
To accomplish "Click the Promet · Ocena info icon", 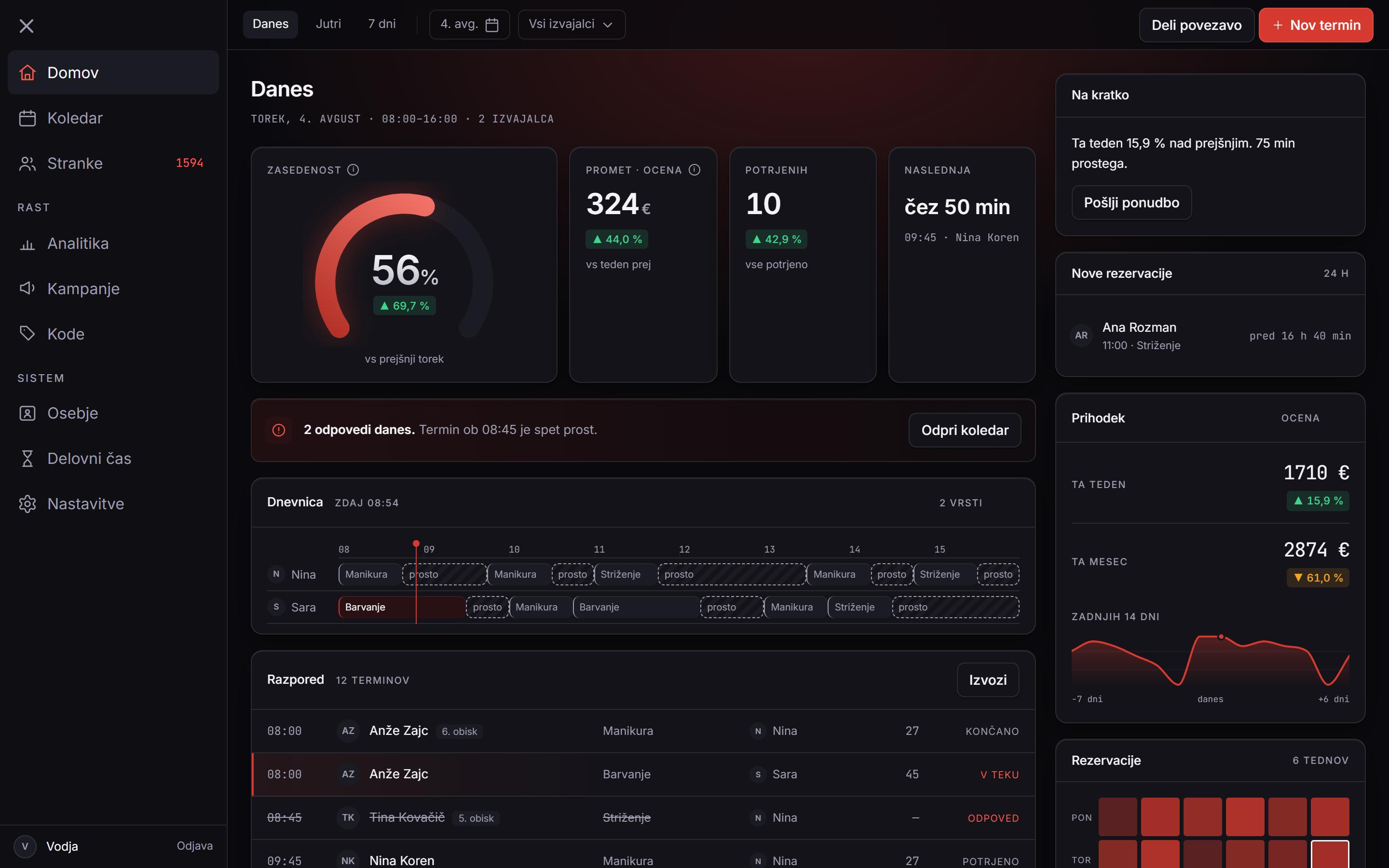I will pos(694,170).
